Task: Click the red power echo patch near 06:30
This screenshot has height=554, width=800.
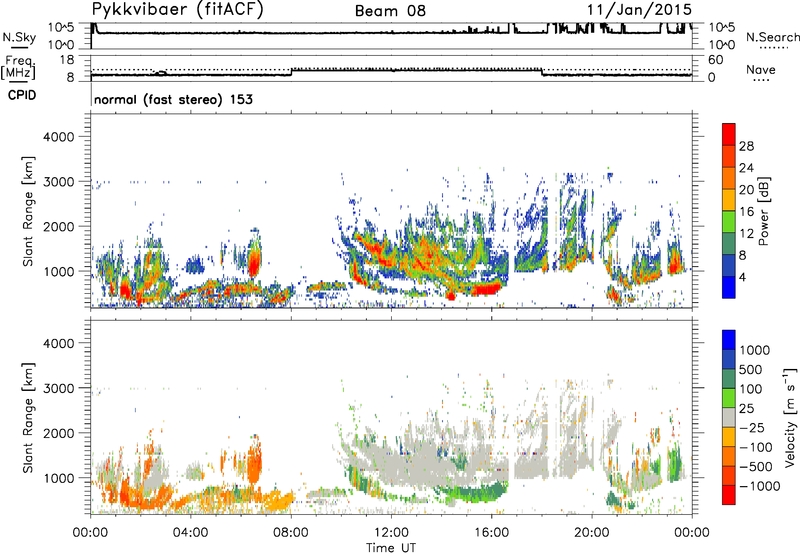Action: click(x=254, y=263)
